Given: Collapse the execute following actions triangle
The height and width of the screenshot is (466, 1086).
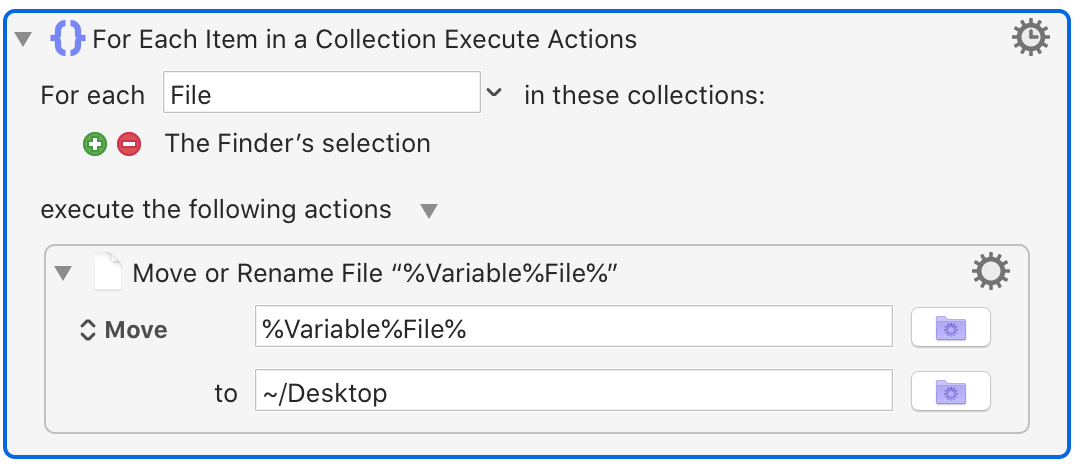Looking at the screenshot, I should 429,210.
